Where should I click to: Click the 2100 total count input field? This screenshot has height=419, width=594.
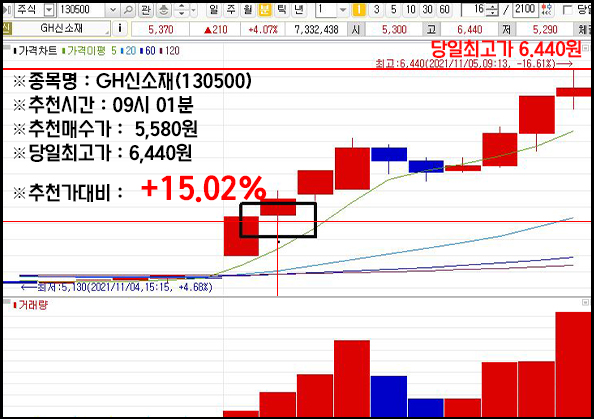pos(525,9)
